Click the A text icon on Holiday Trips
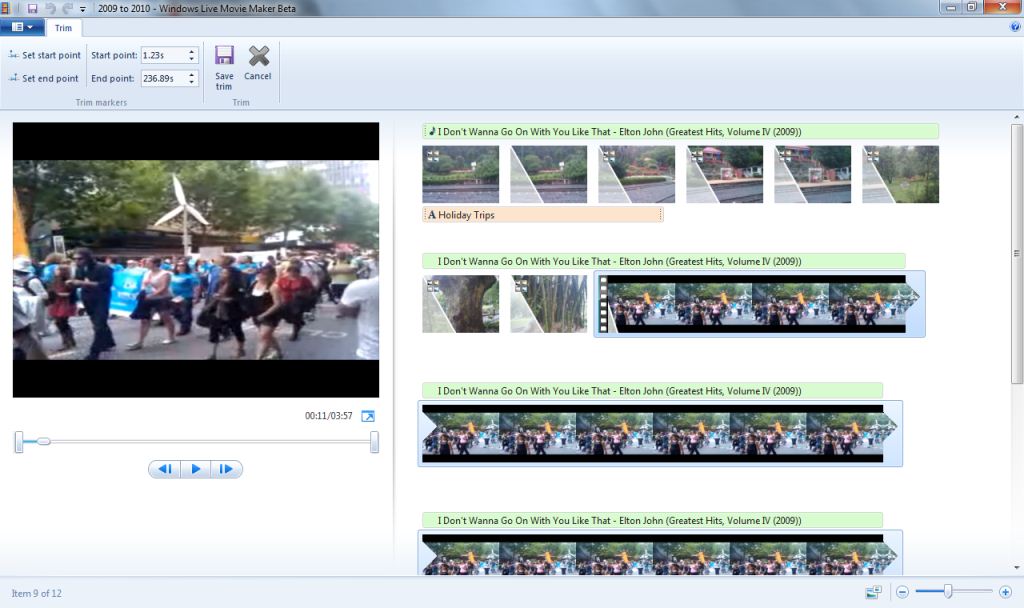1024x608 pixels. pos(432,215)
